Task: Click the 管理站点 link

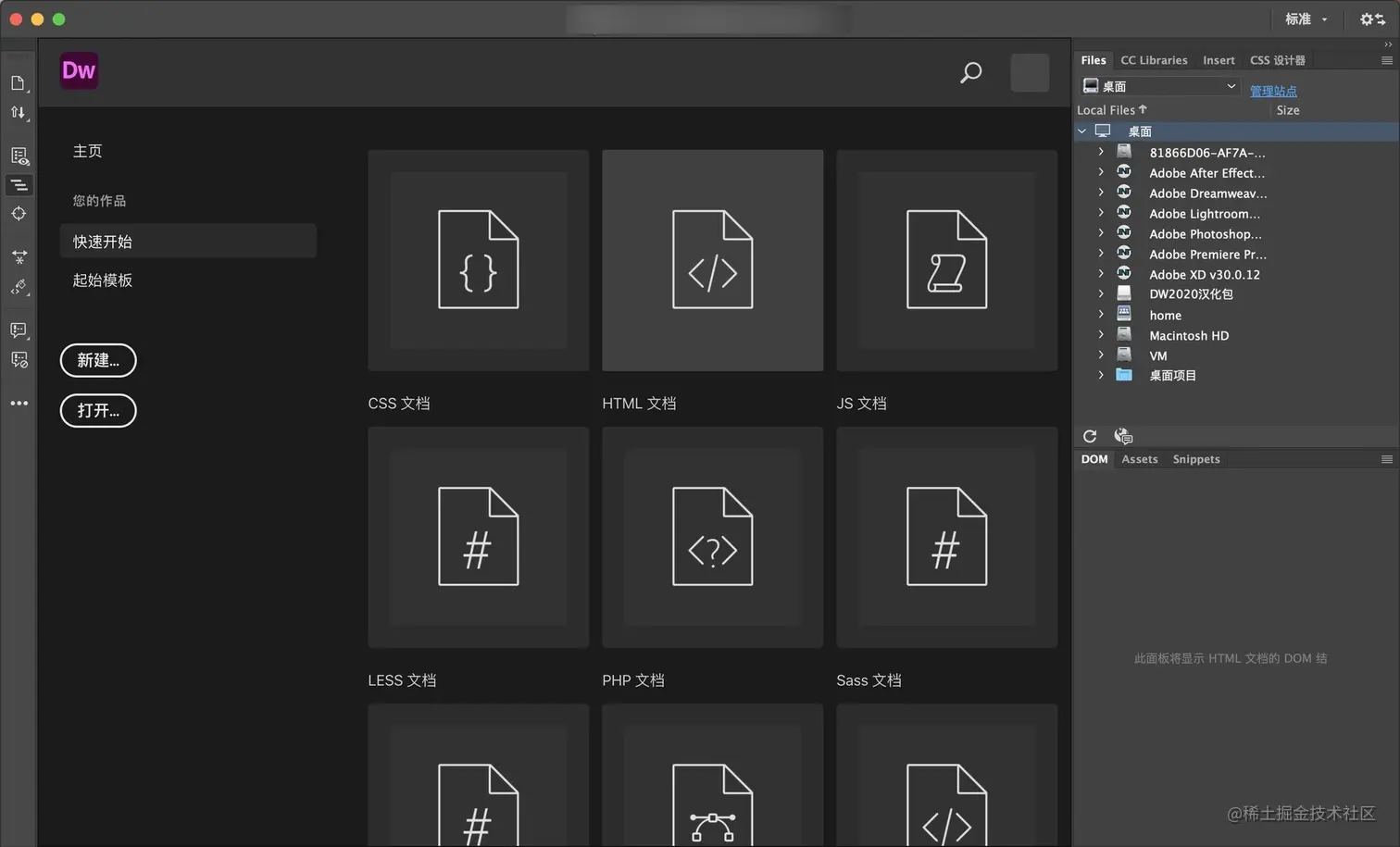Action: (1273, 91)
